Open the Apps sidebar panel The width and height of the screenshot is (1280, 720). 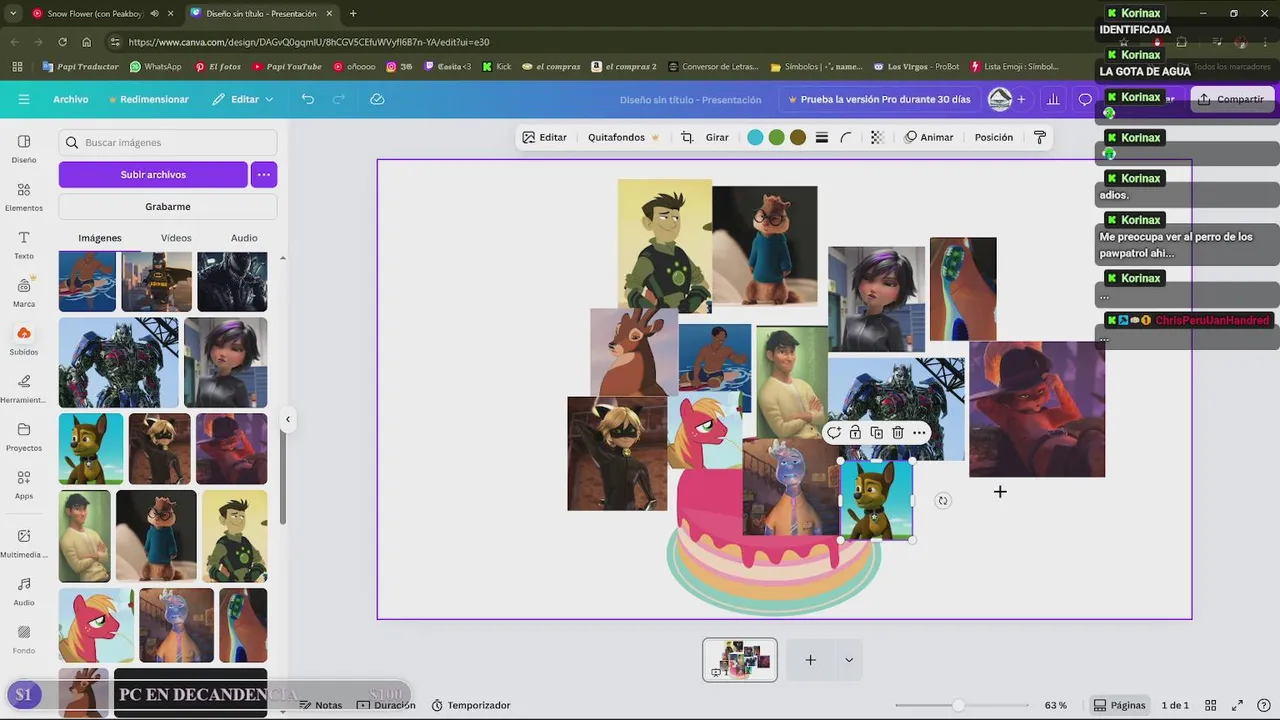coord(24,484)
